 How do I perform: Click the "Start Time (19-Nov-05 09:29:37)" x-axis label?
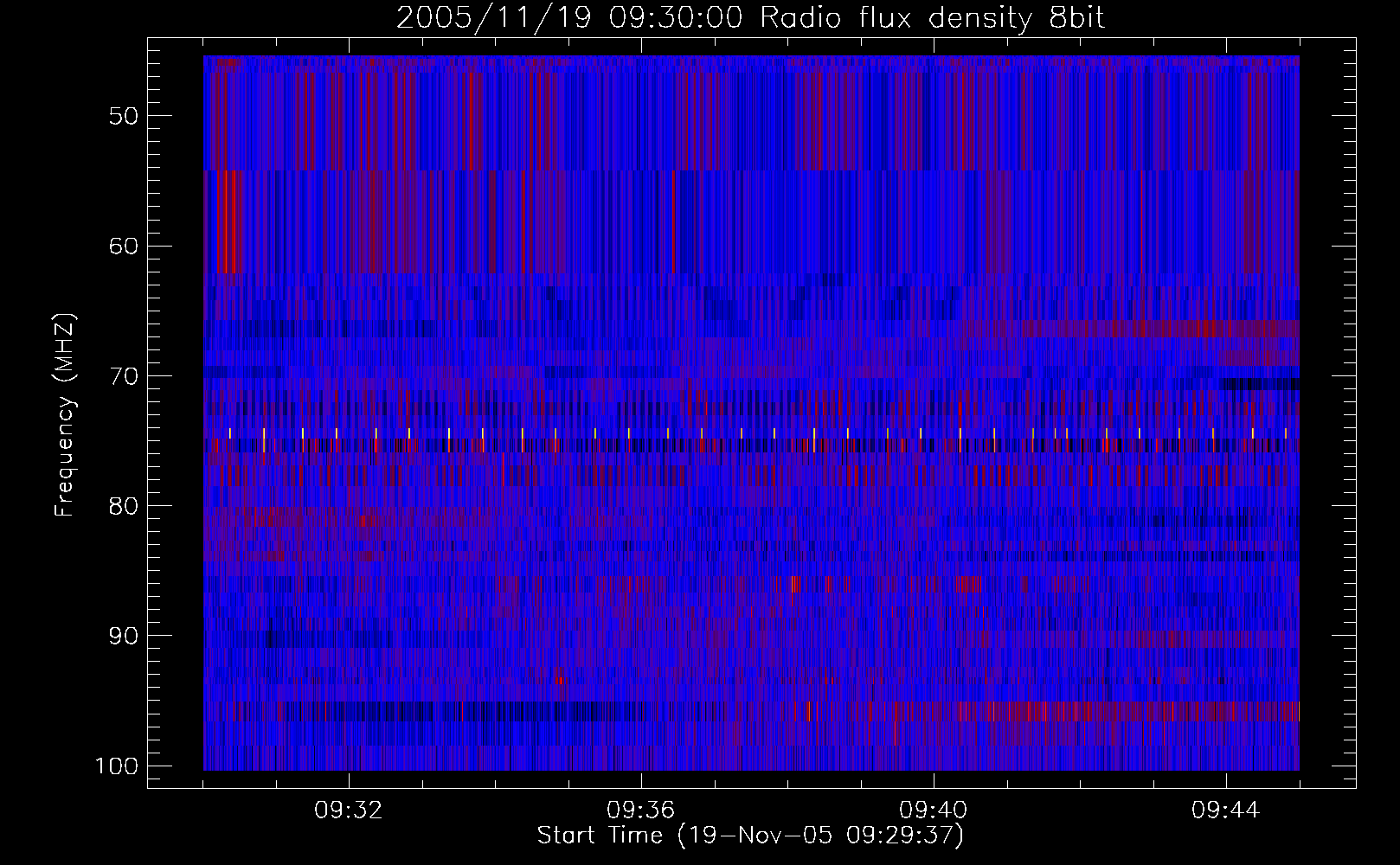click(x=750, y=836)
